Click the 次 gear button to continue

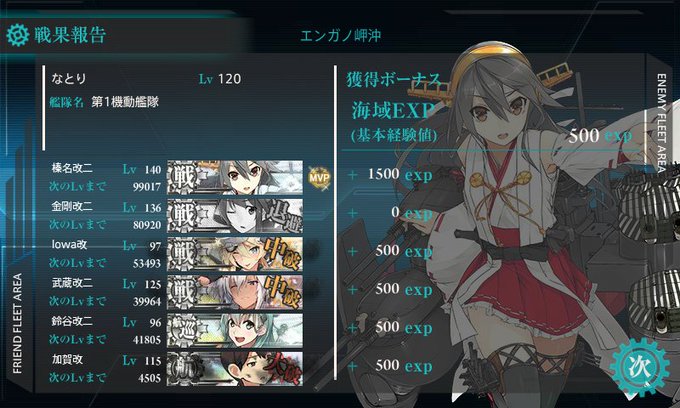[639, 367]
